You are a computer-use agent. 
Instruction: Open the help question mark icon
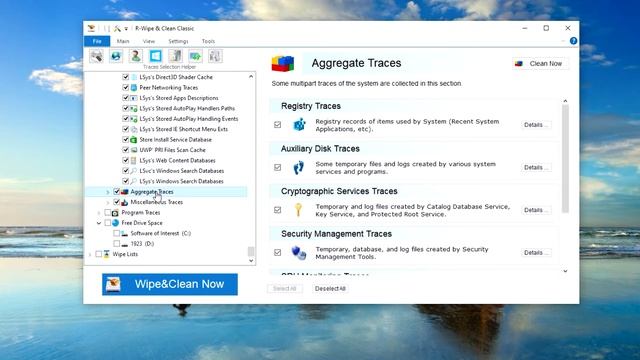(x=573, y=41)
